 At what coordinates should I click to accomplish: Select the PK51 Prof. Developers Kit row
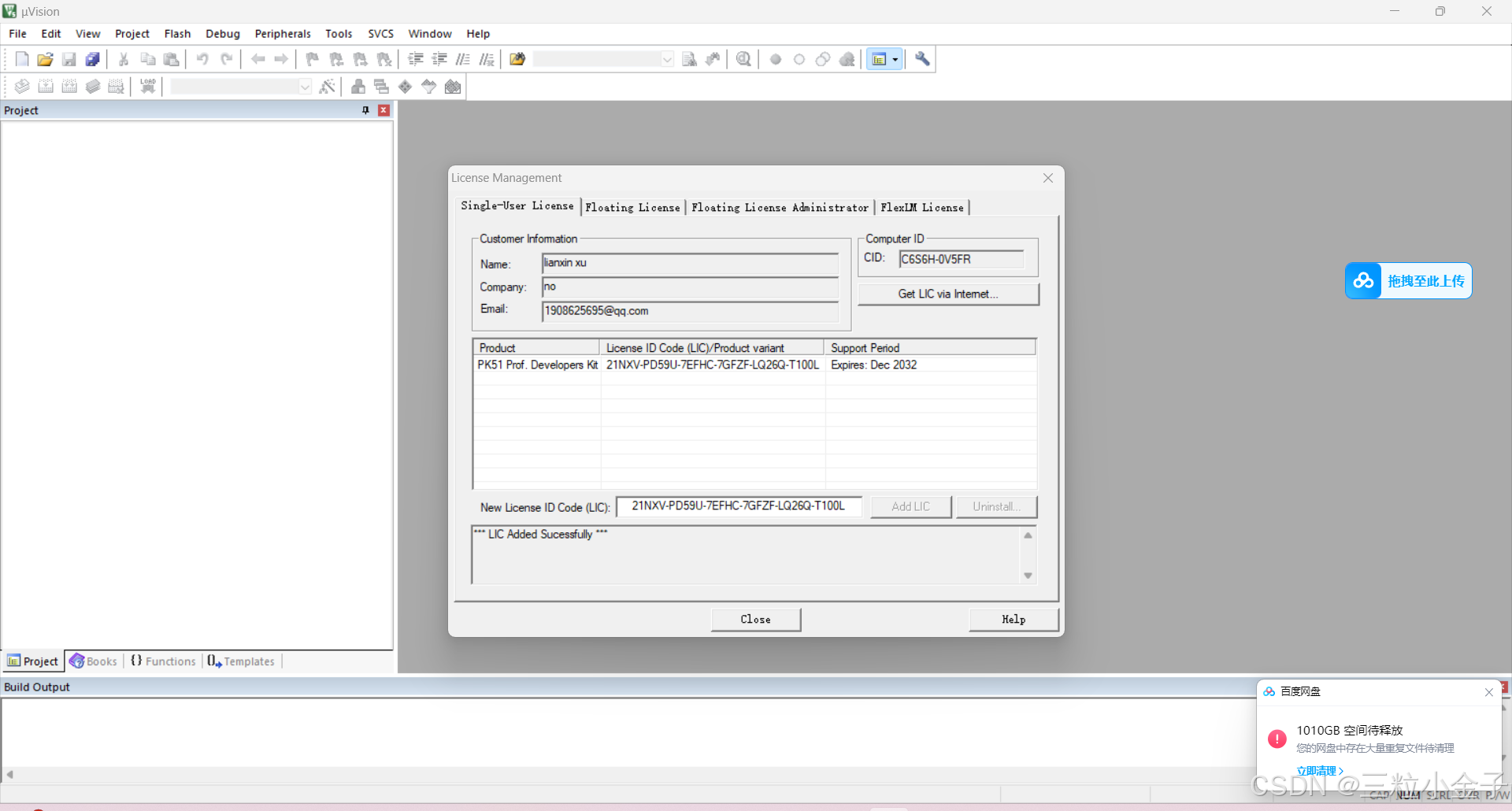(754, 365)
